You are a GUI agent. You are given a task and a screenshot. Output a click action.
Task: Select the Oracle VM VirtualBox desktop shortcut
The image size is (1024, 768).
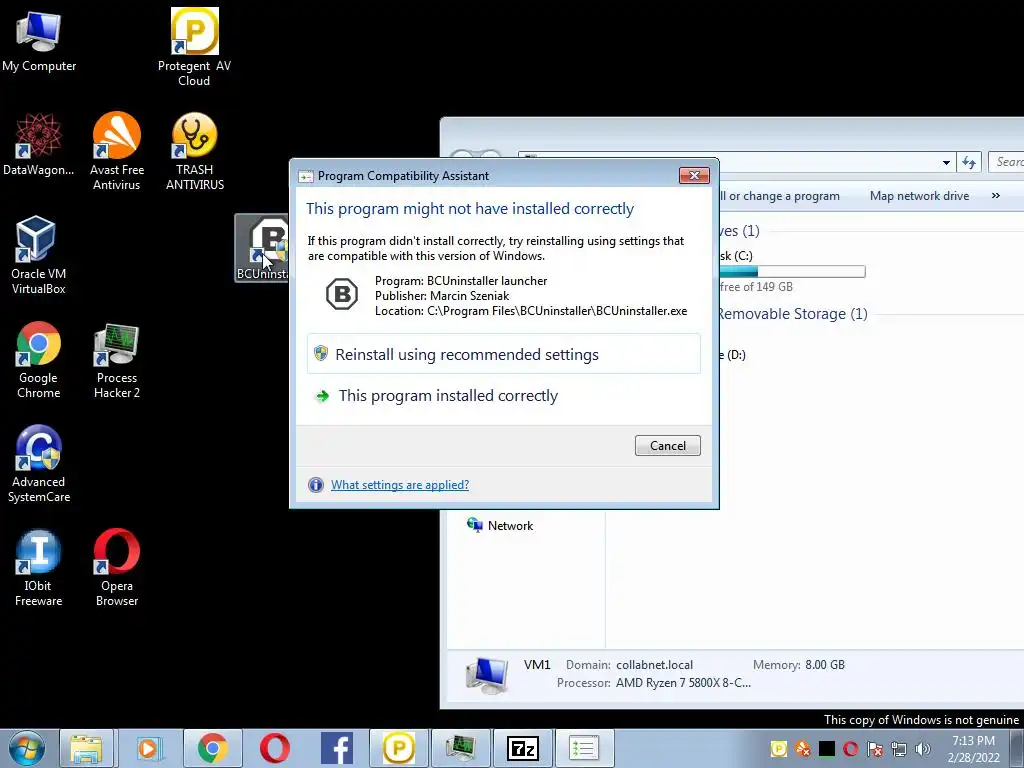click(38, 255)
